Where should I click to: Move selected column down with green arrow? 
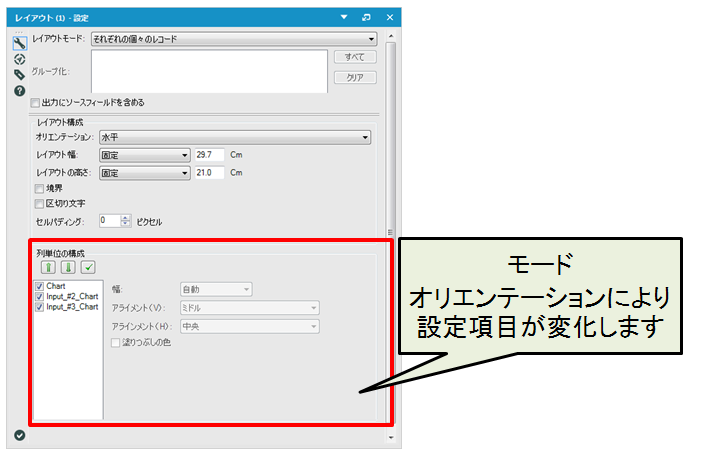pyautogui.click(x=68, y=267)
